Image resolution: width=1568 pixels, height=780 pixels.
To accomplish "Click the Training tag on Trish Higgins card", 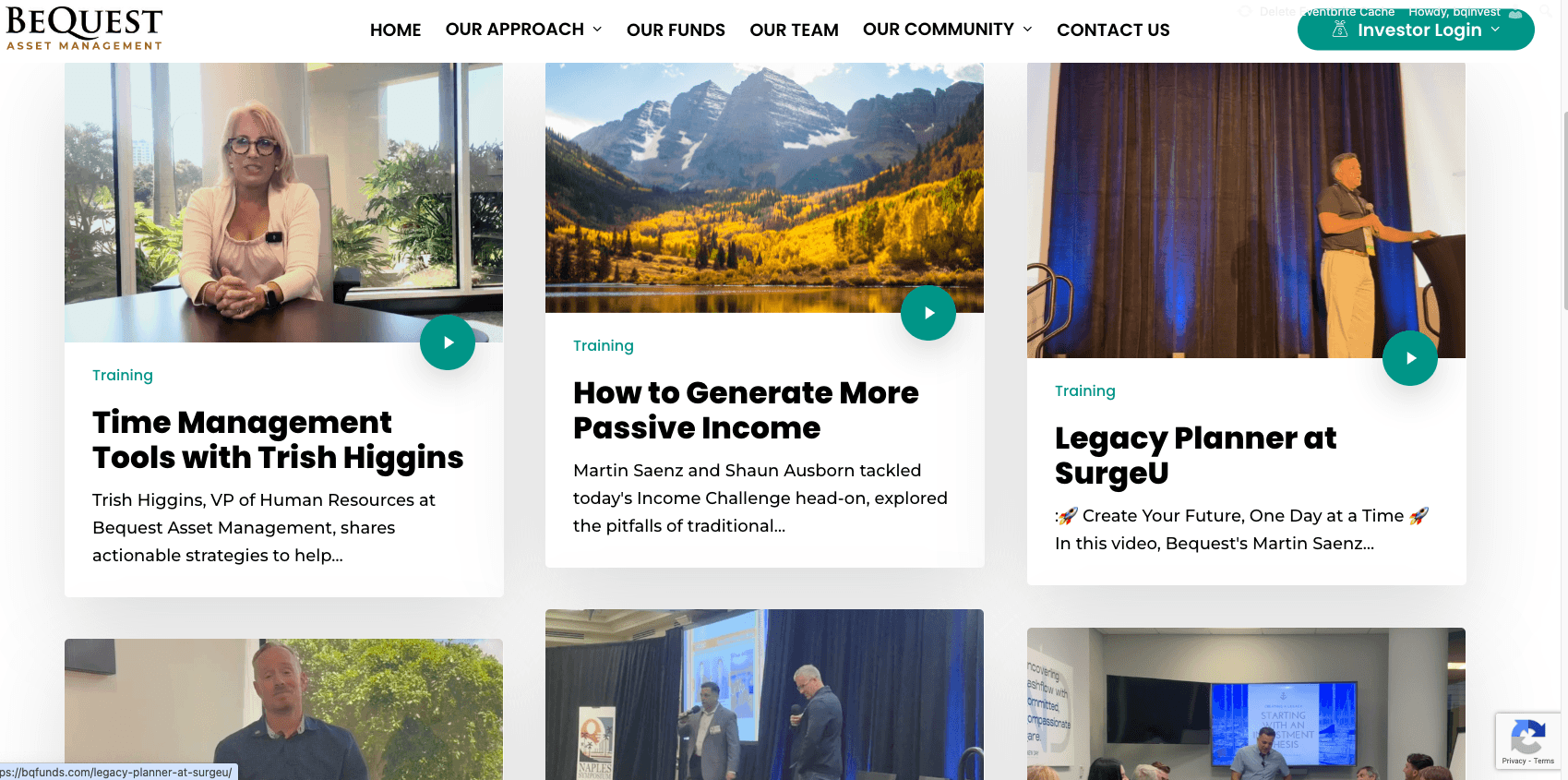I will (123, 375).
